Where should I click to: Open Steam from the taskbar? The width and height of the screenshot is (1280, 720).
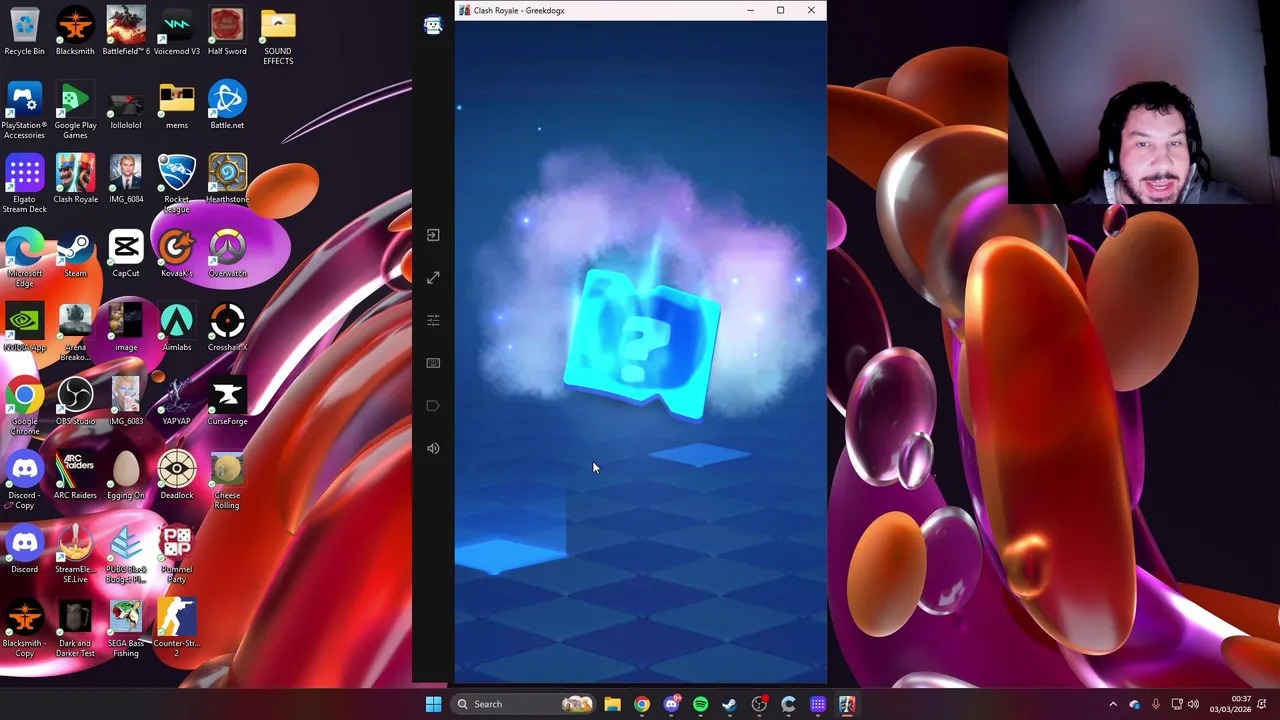[x=730, y=704]
